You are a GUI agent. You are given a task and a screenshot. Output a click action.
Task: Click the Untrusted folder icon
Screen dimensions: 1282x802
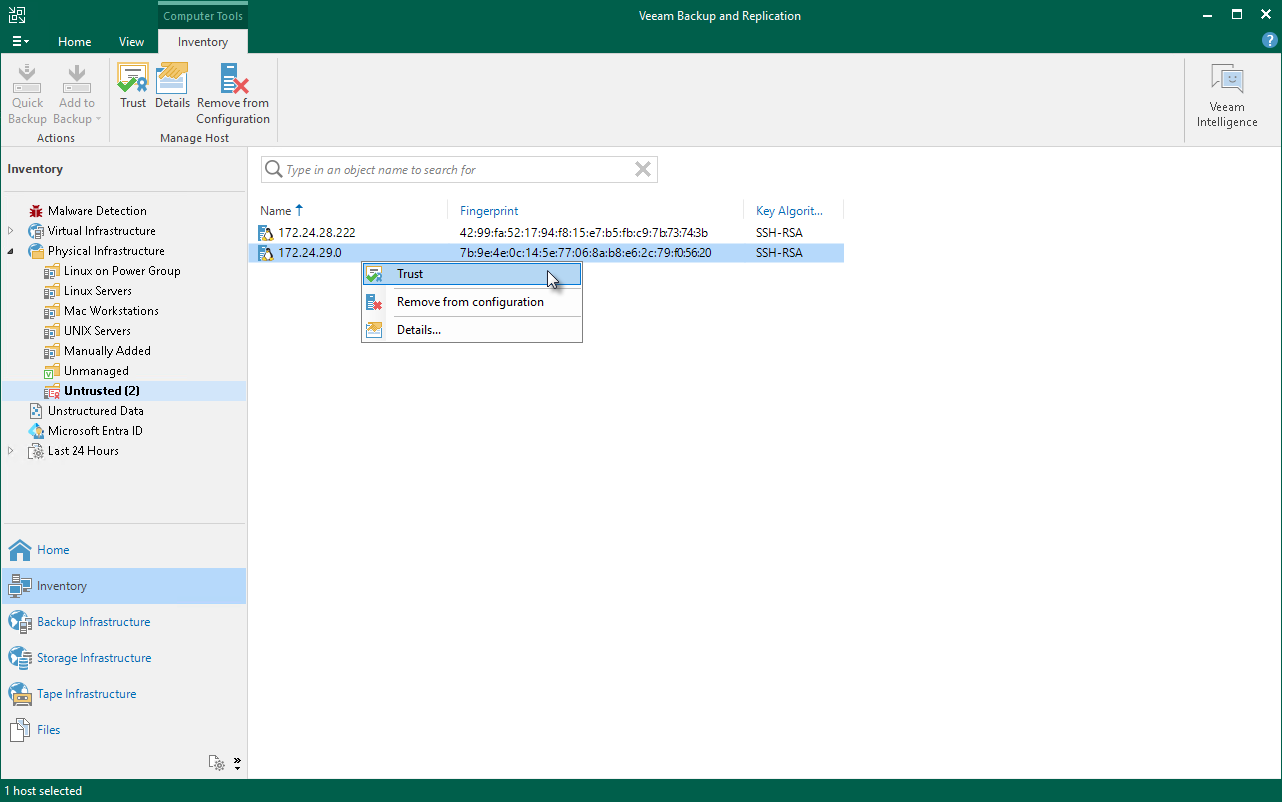point(53,391)
